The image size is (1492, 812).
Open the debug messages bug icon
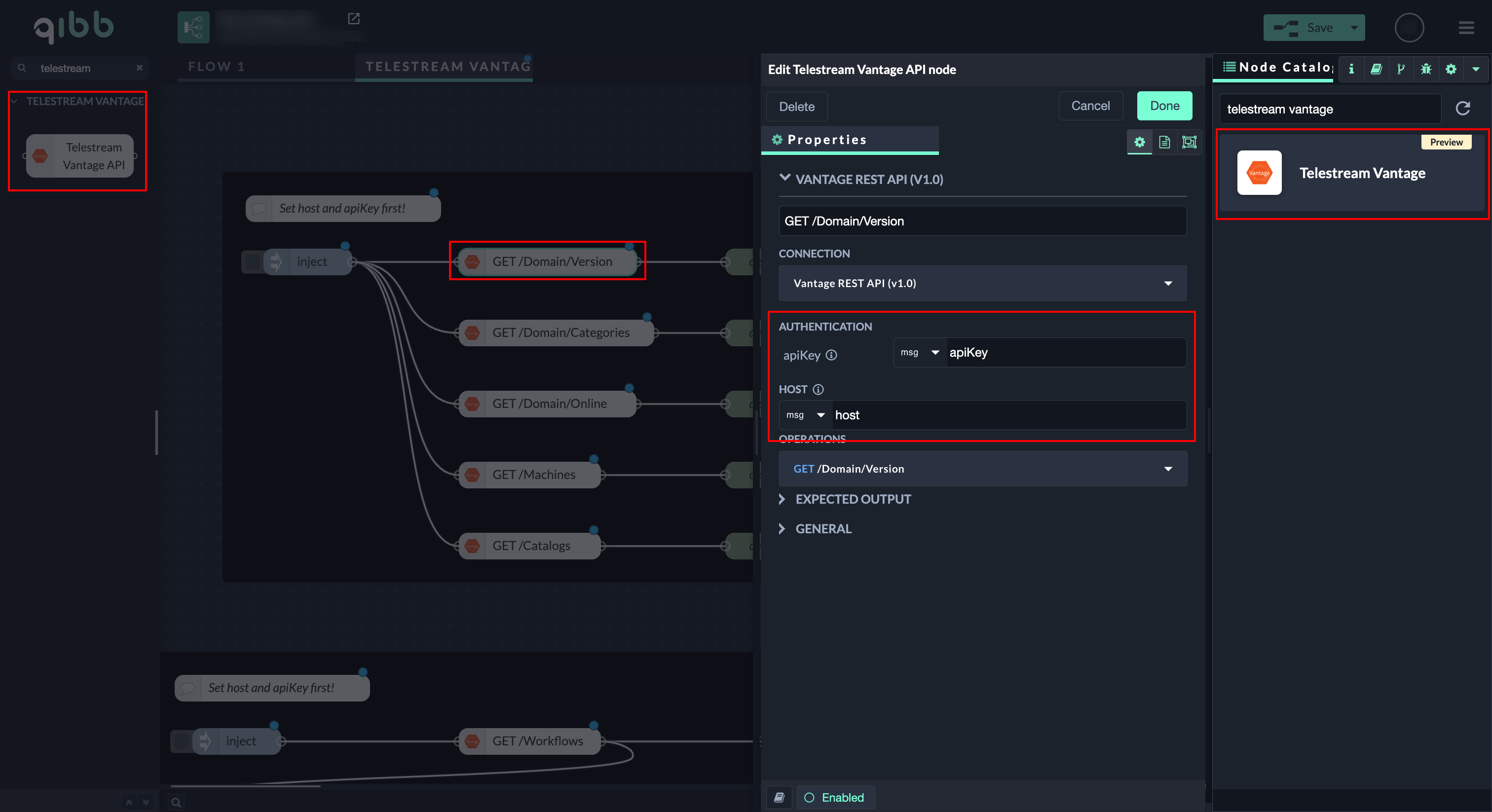tap(1425, 69)
